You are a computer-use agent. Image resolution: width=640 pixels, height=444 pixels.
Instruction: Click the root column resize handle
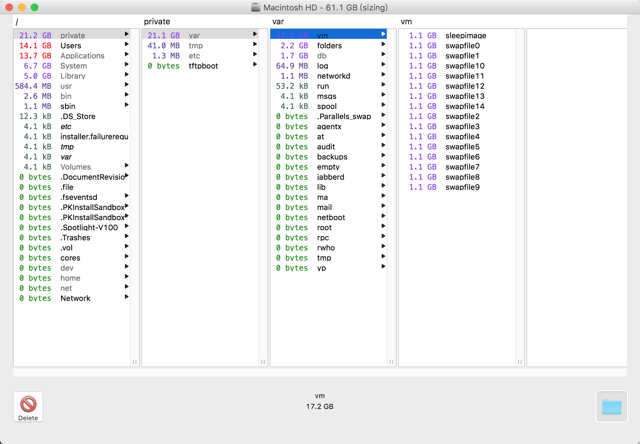(135, 362)
